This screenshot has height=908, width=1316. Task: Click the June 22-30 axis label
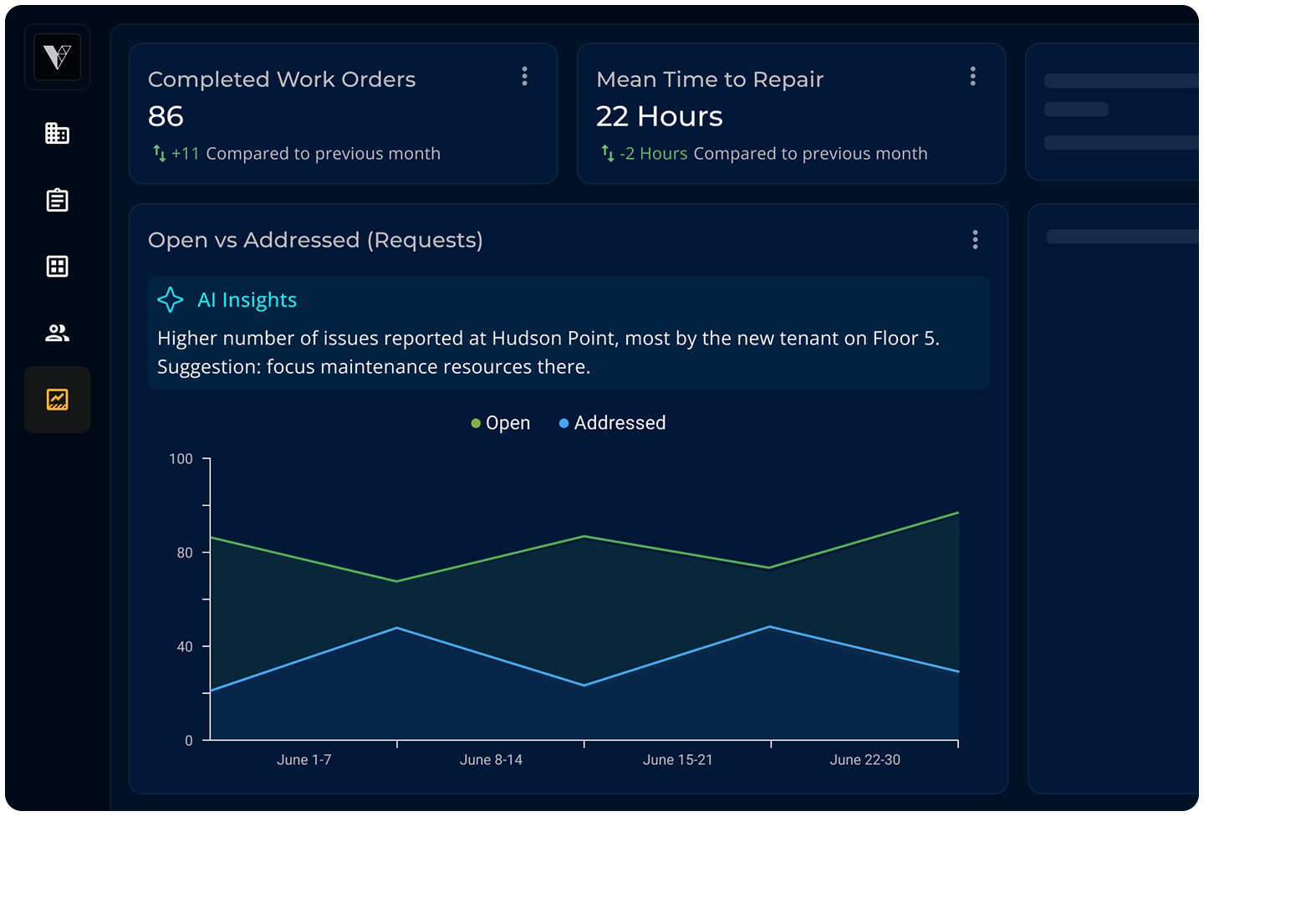pos(865,760)
